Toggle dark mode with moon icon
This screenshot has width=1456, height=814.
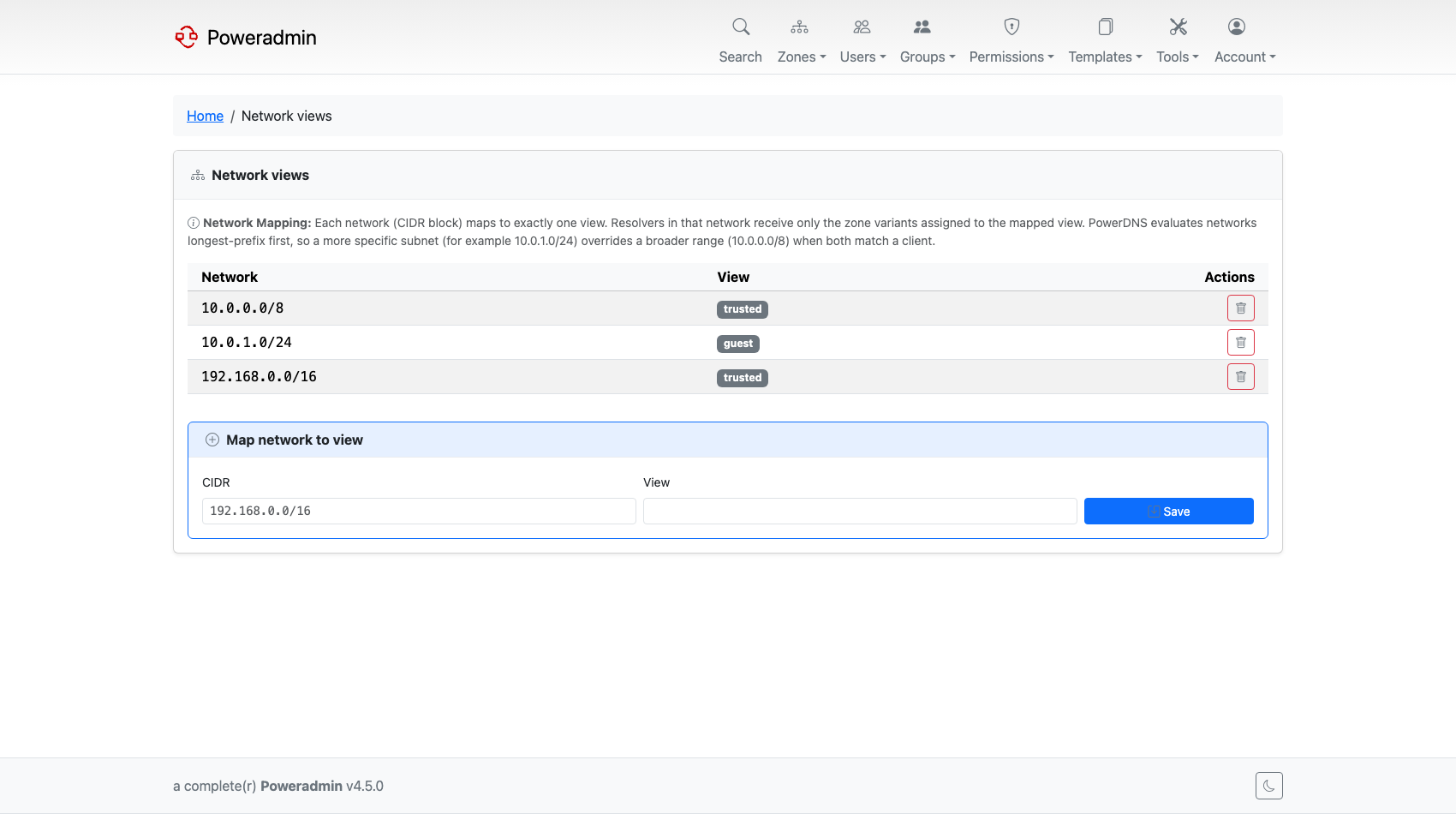(x=1269, y=786)
